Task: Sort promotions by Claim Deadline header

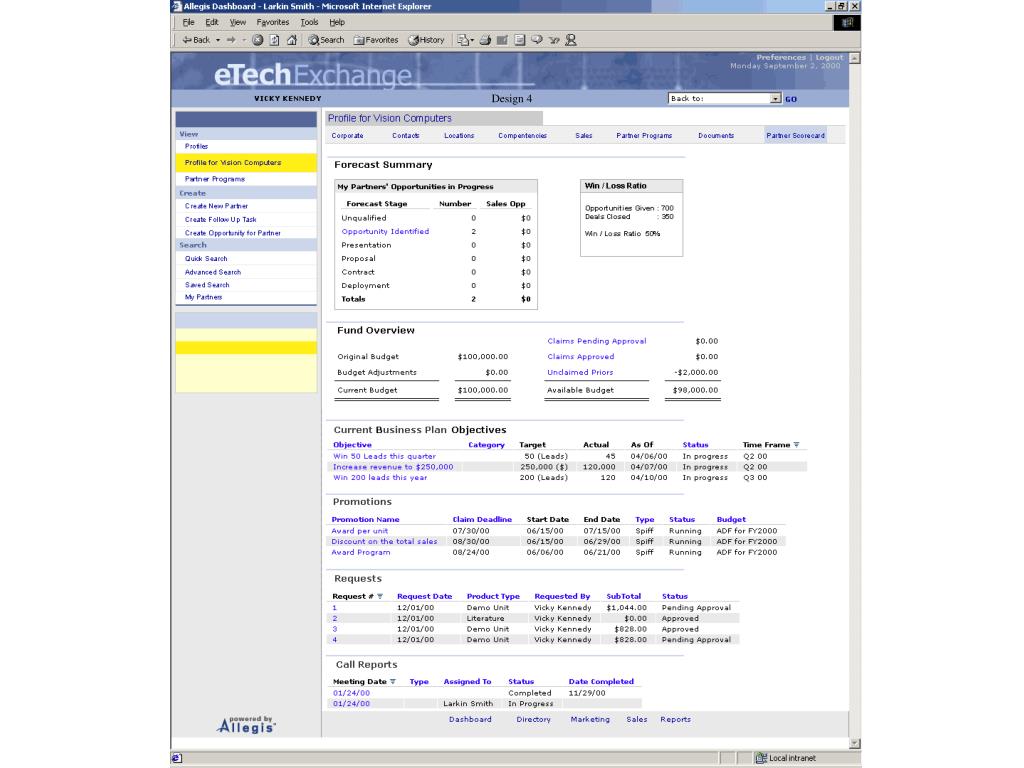Action: pyautogui.click(x=482, y=519)
